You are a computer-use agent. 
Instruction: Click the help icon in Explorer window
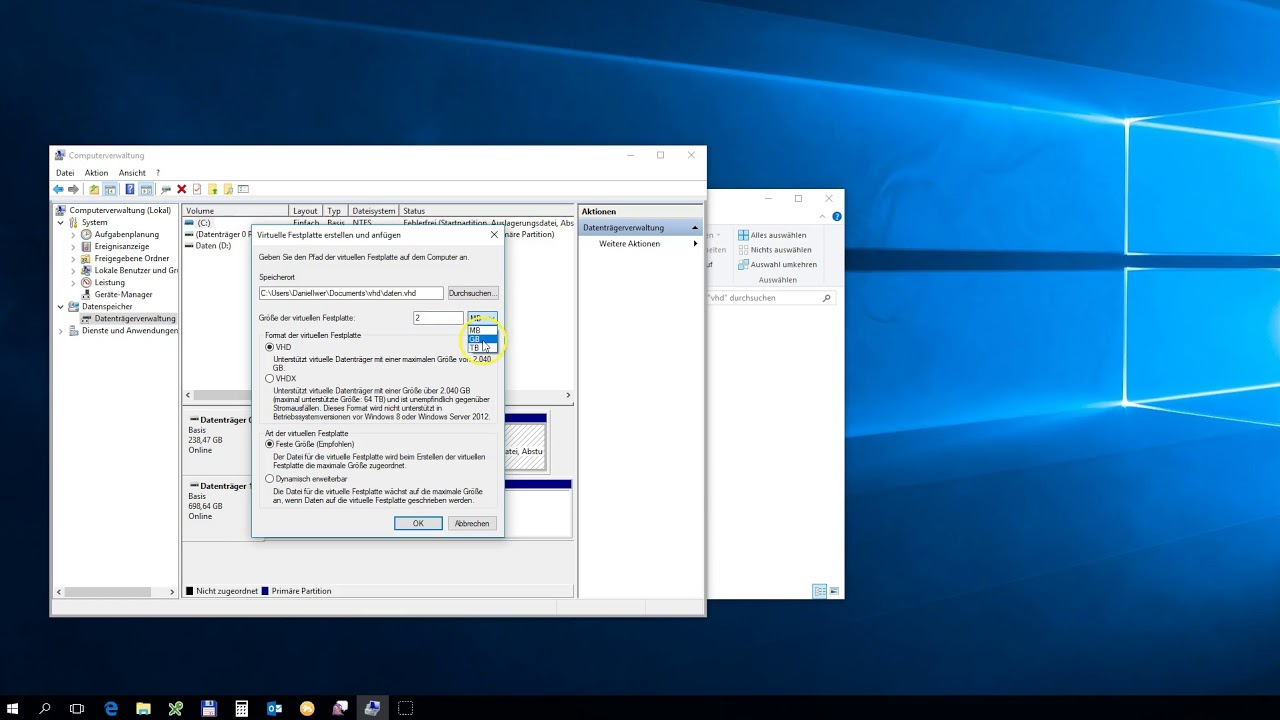click(837, 216)
